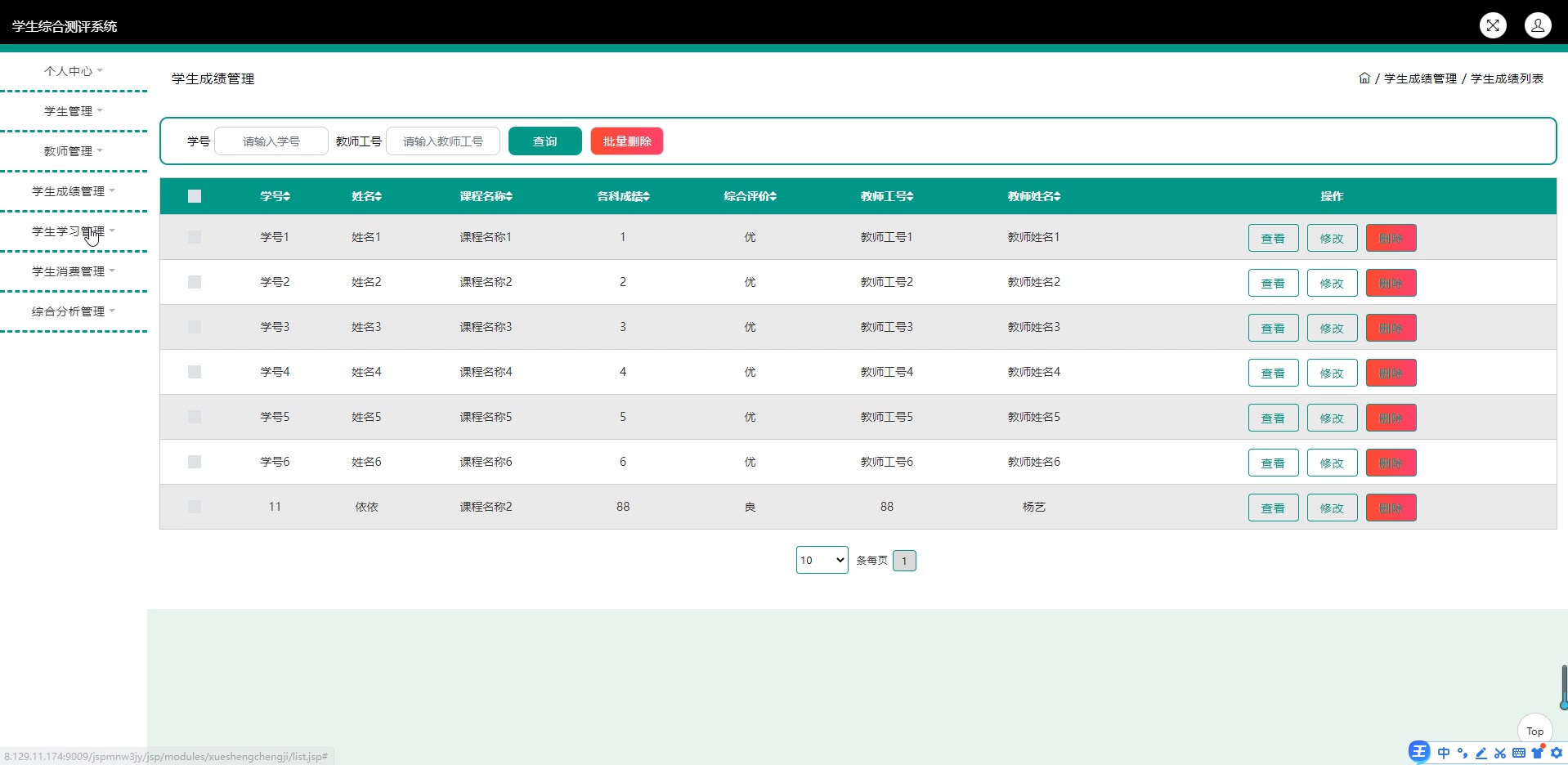Click the 批量删除 bulk delete button
The height and width of the screenshot is (765, 1568).
tap(627, 141)
